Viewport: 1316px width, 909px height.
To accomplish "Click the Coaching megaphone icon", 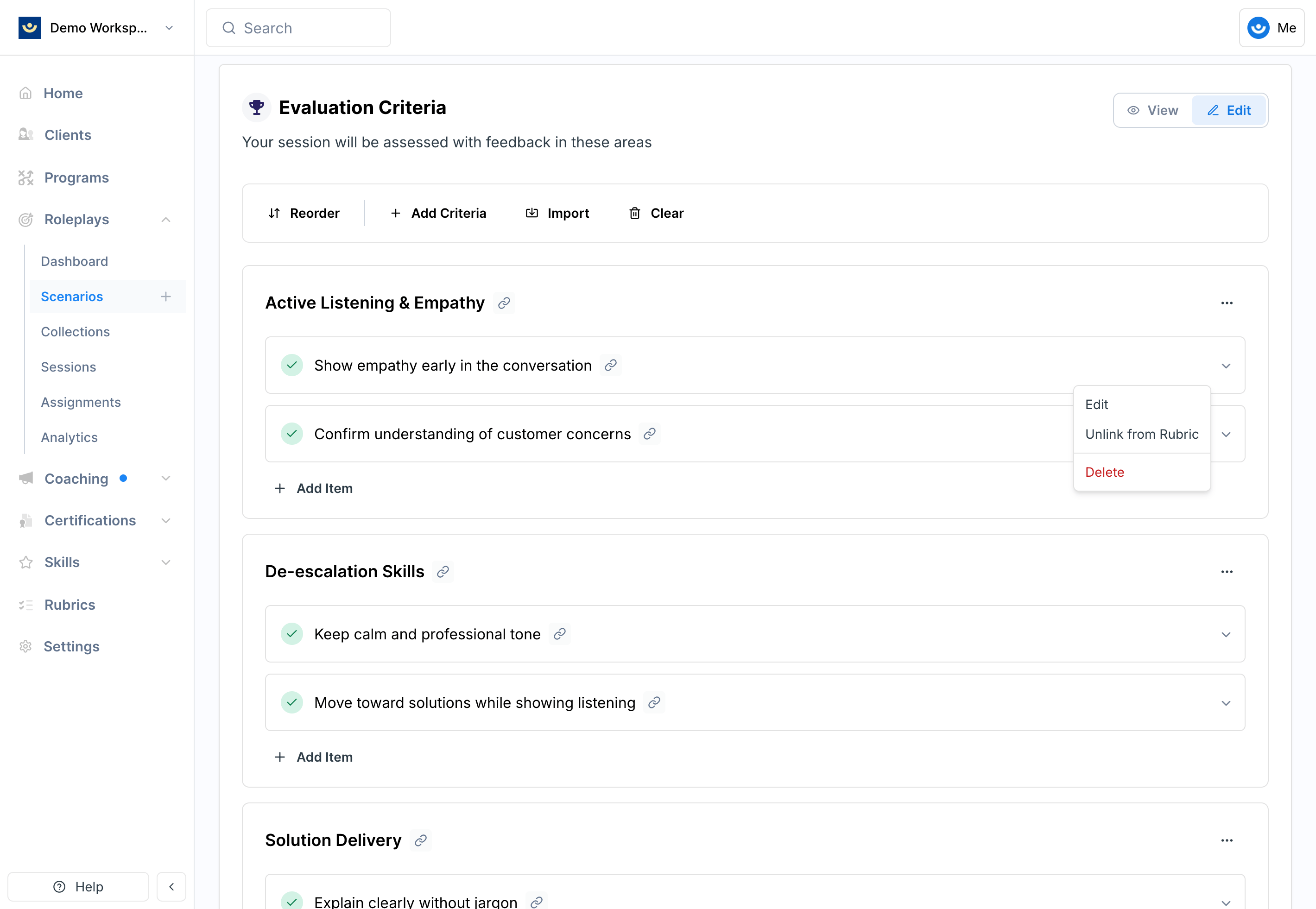I will (25, 479).
